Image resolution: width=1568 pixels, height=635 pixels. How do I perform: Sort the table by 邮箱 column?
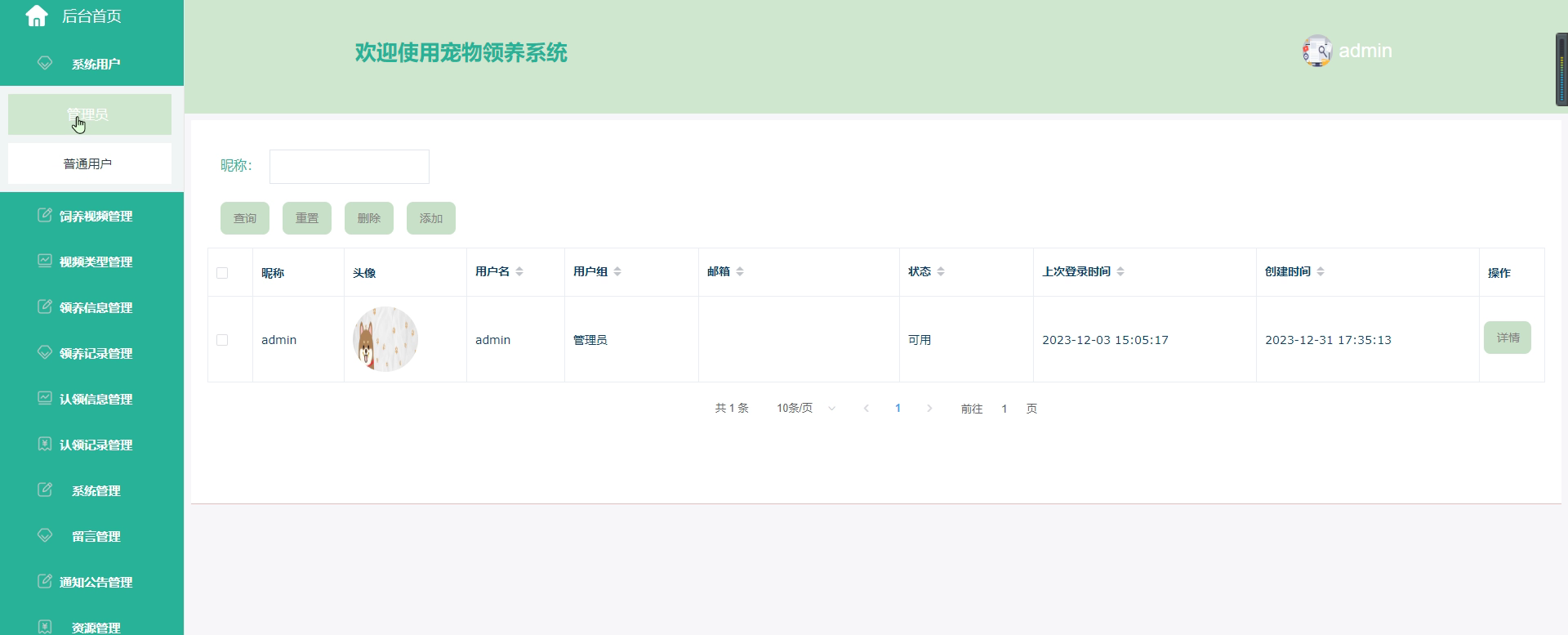pyautogui.click(x=740, y=271)
